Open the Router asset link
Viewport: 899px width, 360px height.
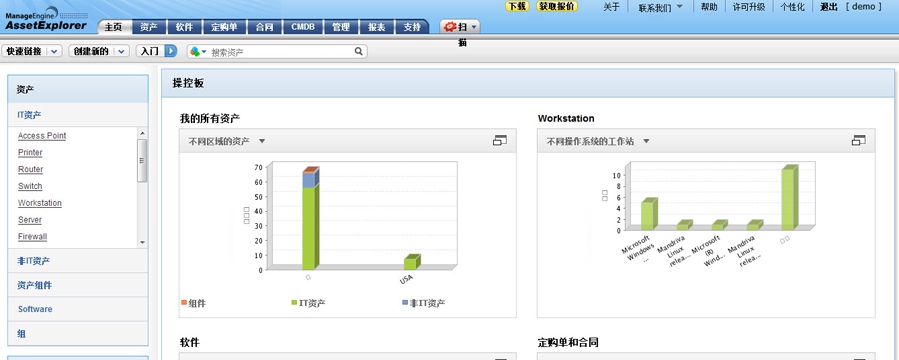30,169
